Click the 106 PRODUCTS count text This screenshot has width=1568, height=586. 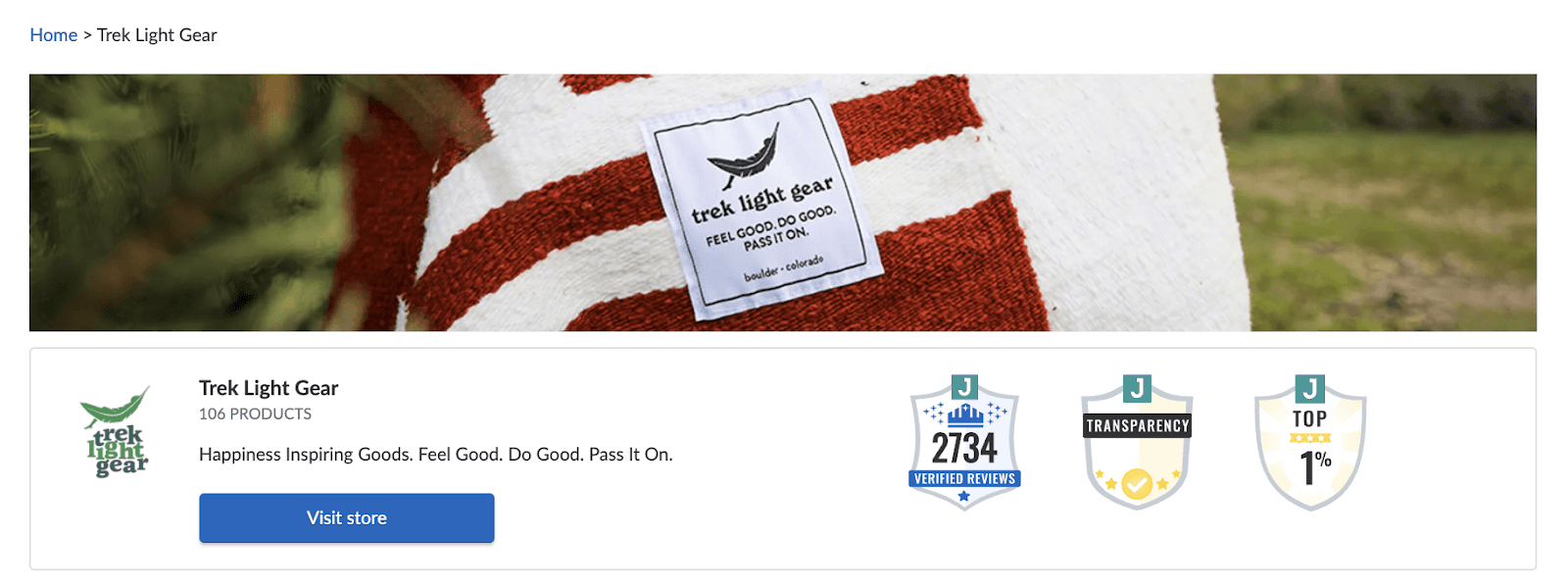coord(255,414)
